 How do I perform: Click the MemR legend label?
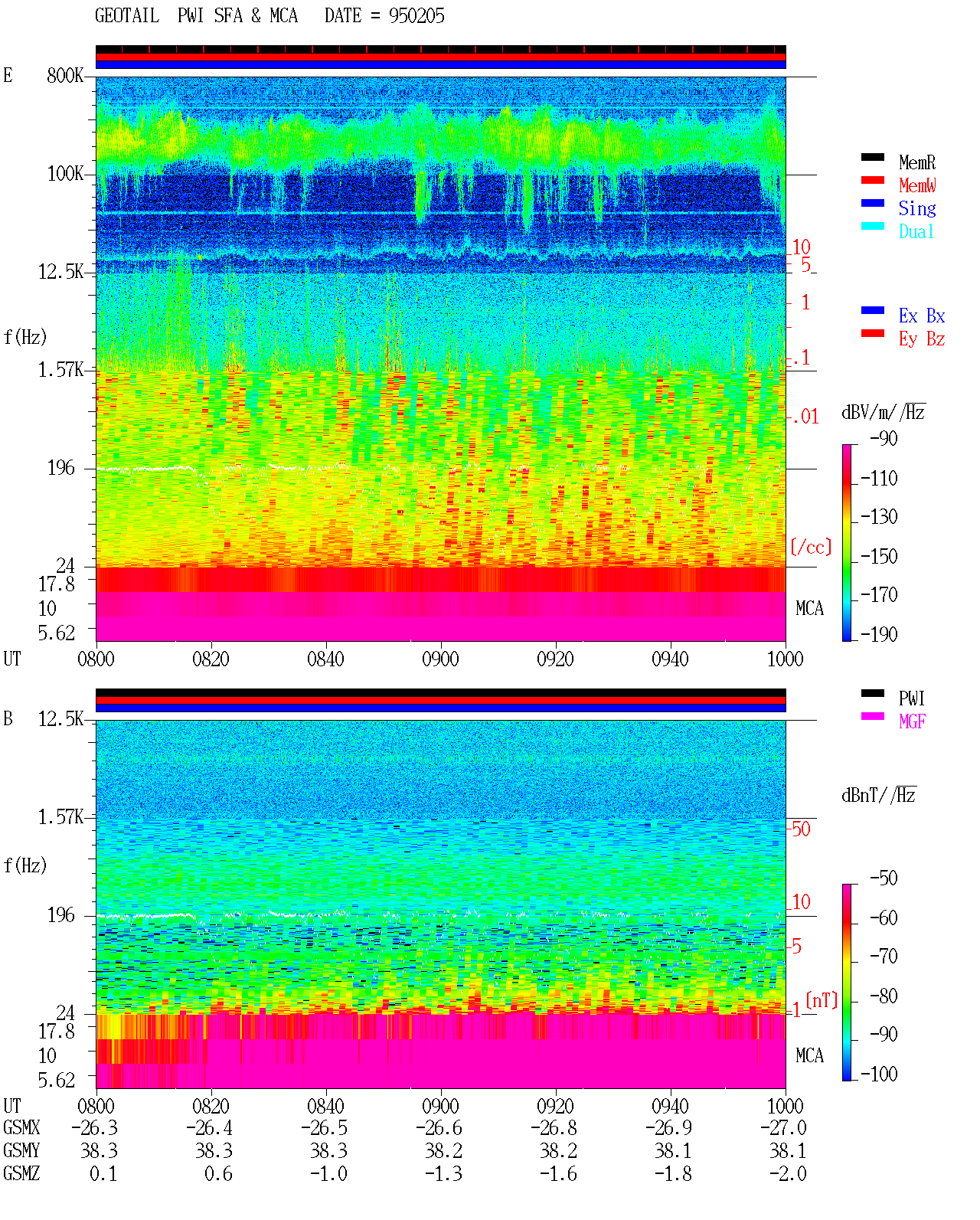[x=917, y=162]
